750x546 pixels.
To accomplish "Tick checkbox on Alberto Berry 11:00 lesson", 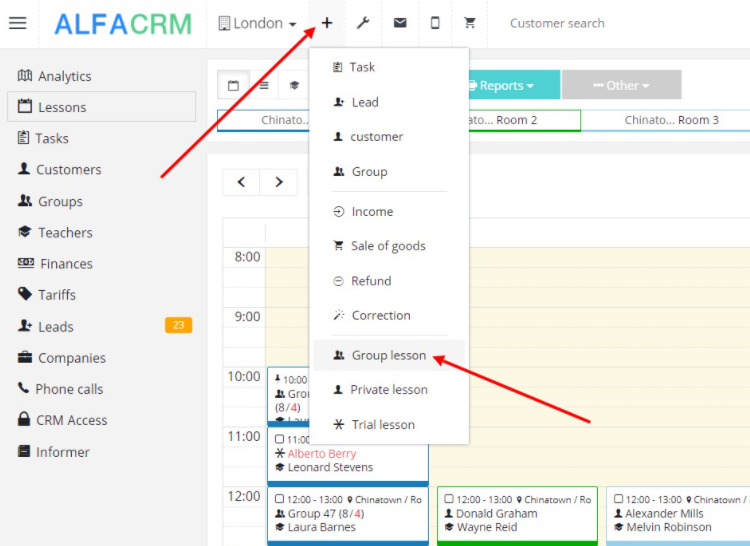I will pyautogui.click(x=279, y=439).
